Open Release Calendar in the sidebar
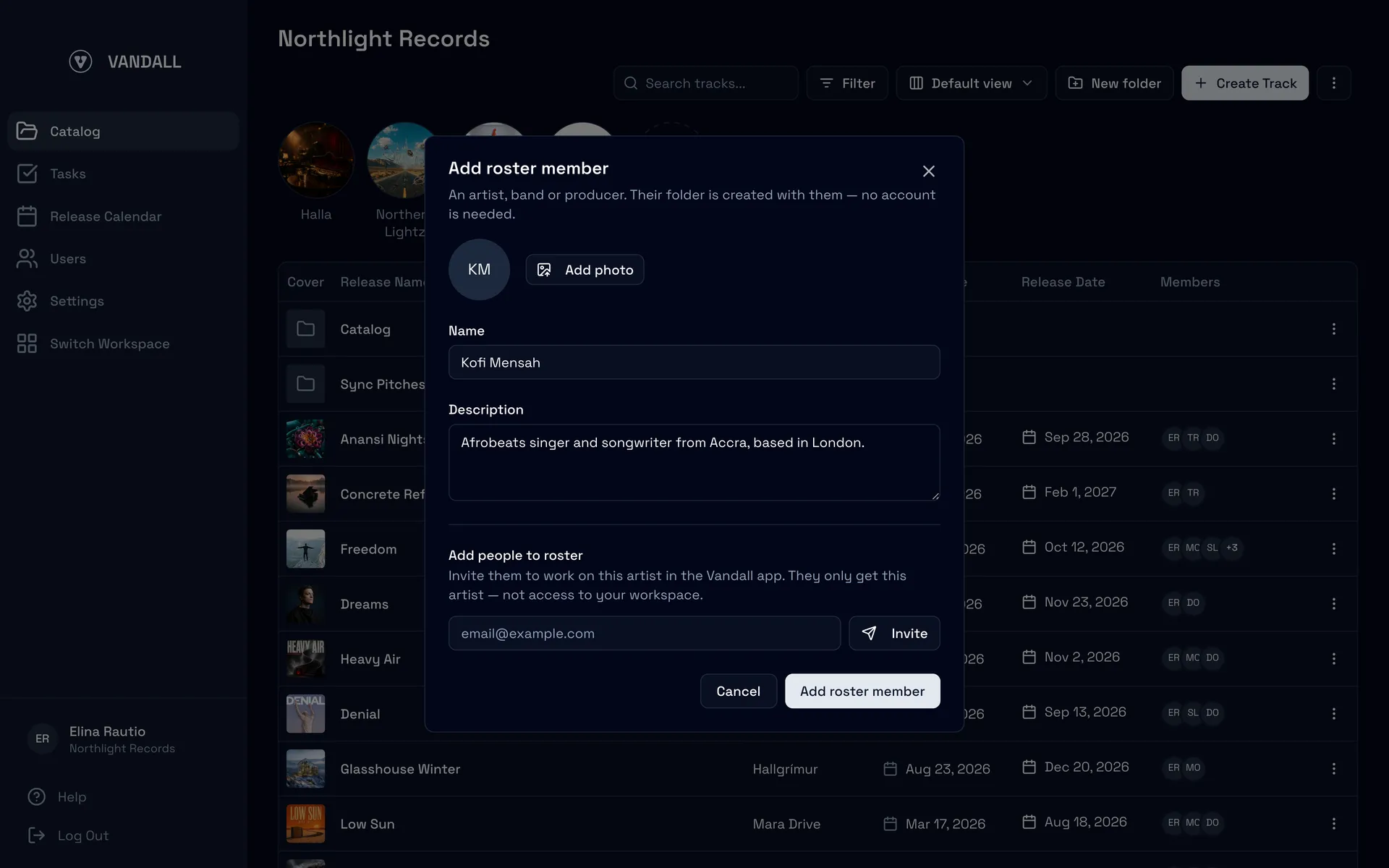Image resolution: width=1389 pixels, height=868 pixels. pyautogui.click(x=123, y=216)
